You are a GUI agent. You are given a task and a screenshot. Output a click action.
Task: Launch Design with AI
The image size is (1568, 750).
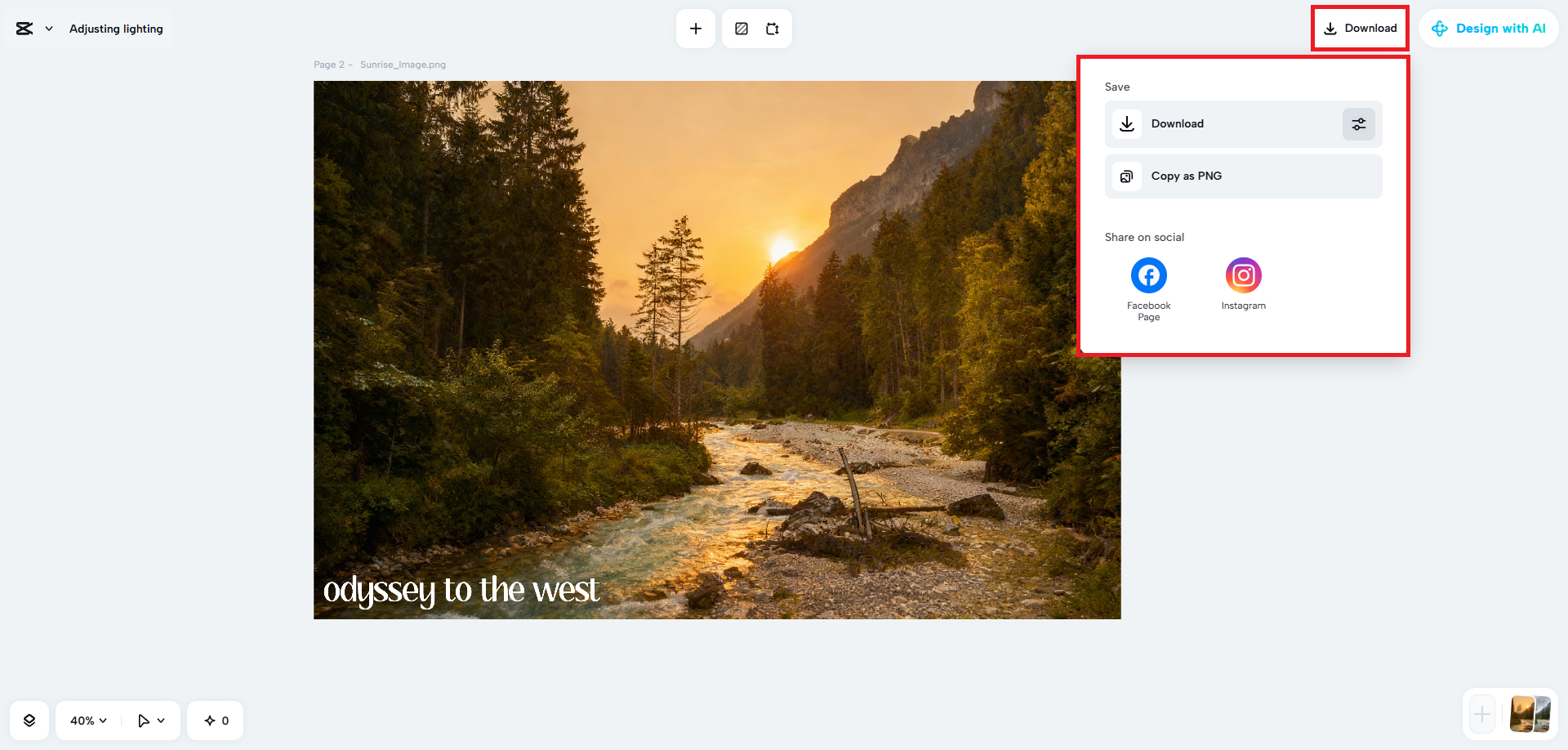coord(1489,29)
